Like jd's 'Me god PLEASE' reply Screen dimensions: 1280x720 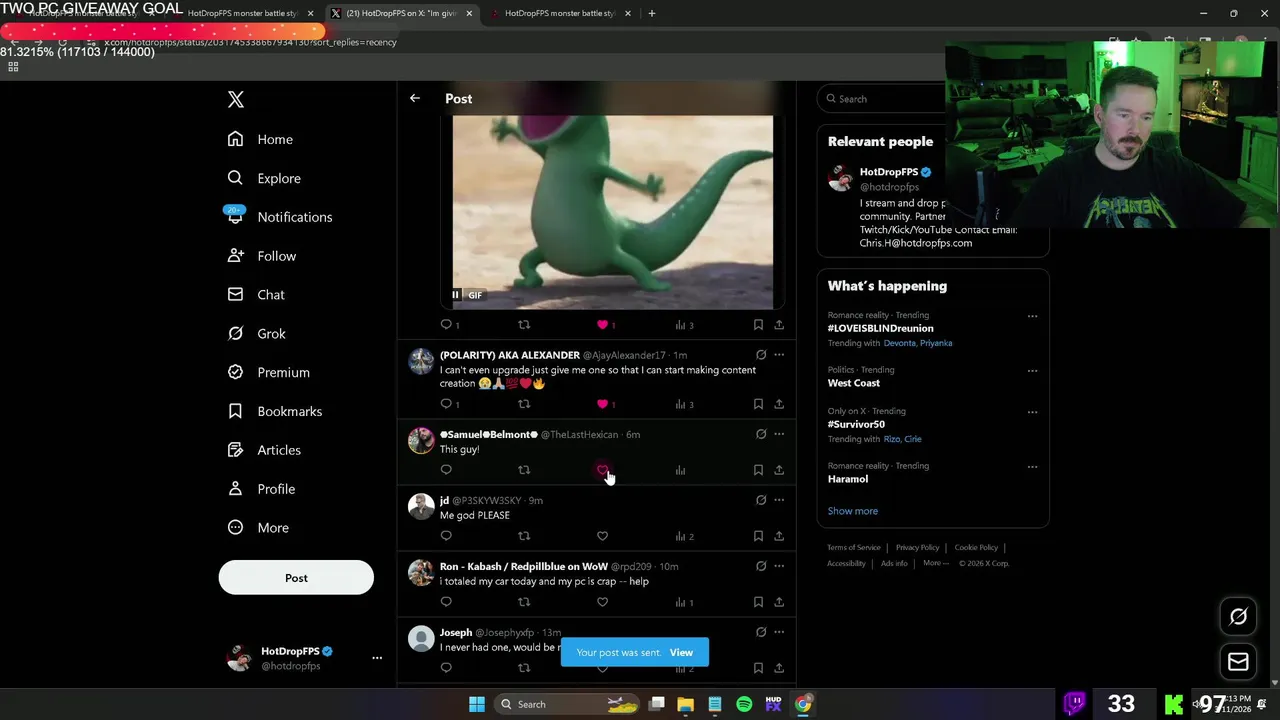click(602, 536)
